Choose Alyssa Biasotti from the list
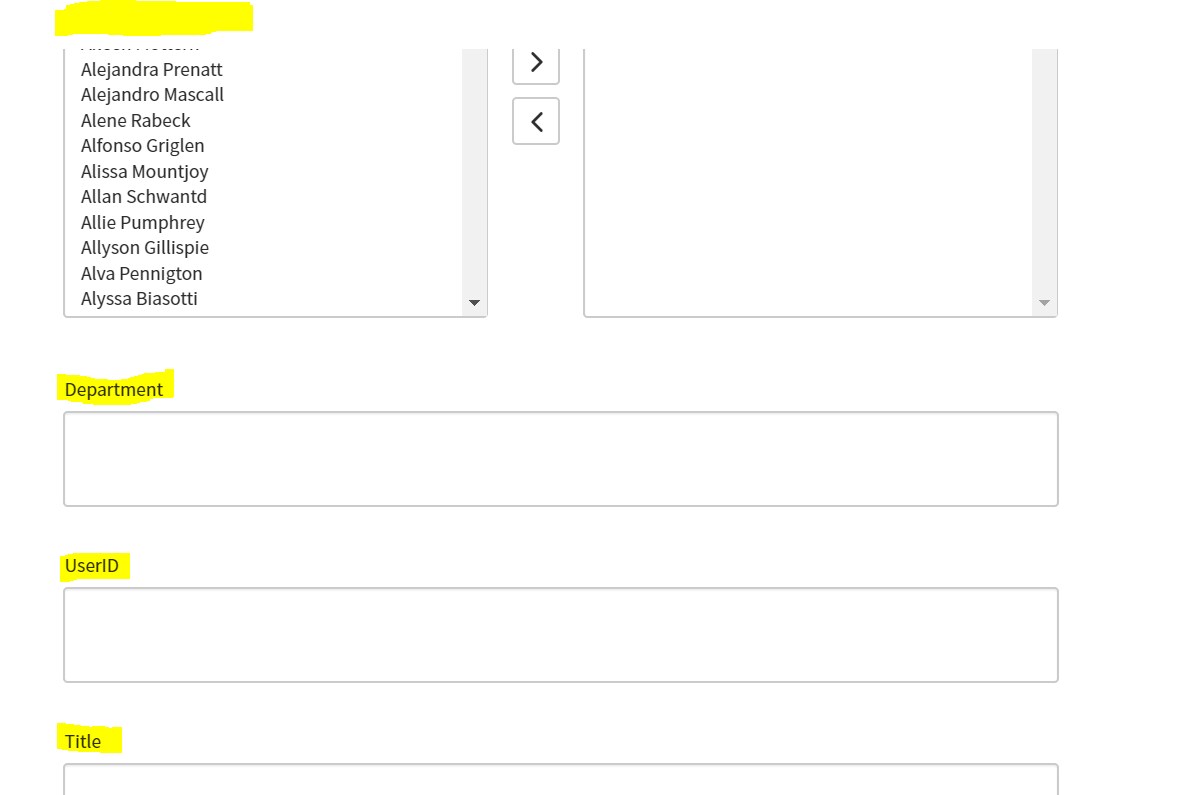This screenshot has width=1181, height=795. (x=139, y=299)
